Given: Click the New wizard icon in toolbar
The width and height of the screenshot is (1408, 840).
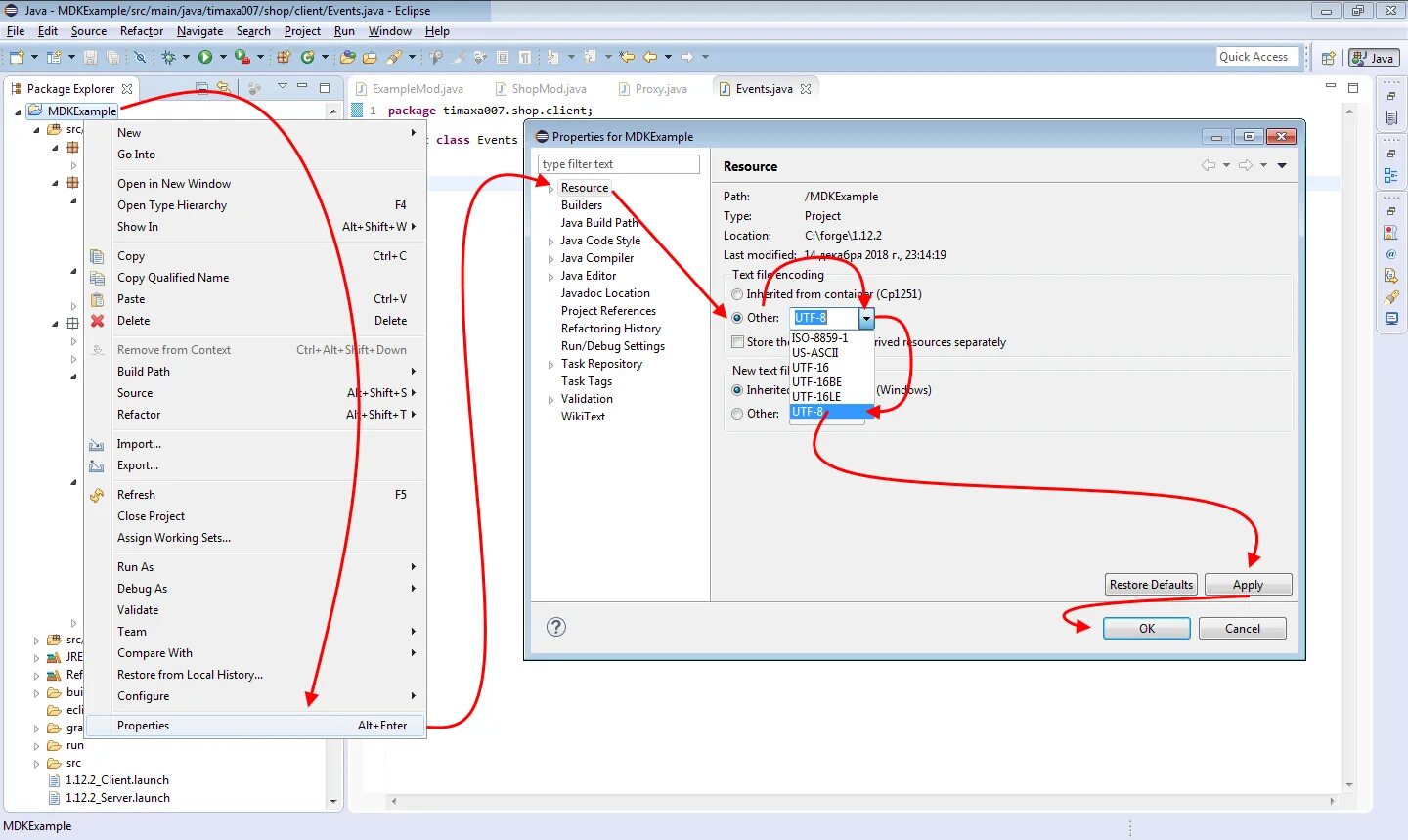Looking at the screenshot, I should (17, 57).
